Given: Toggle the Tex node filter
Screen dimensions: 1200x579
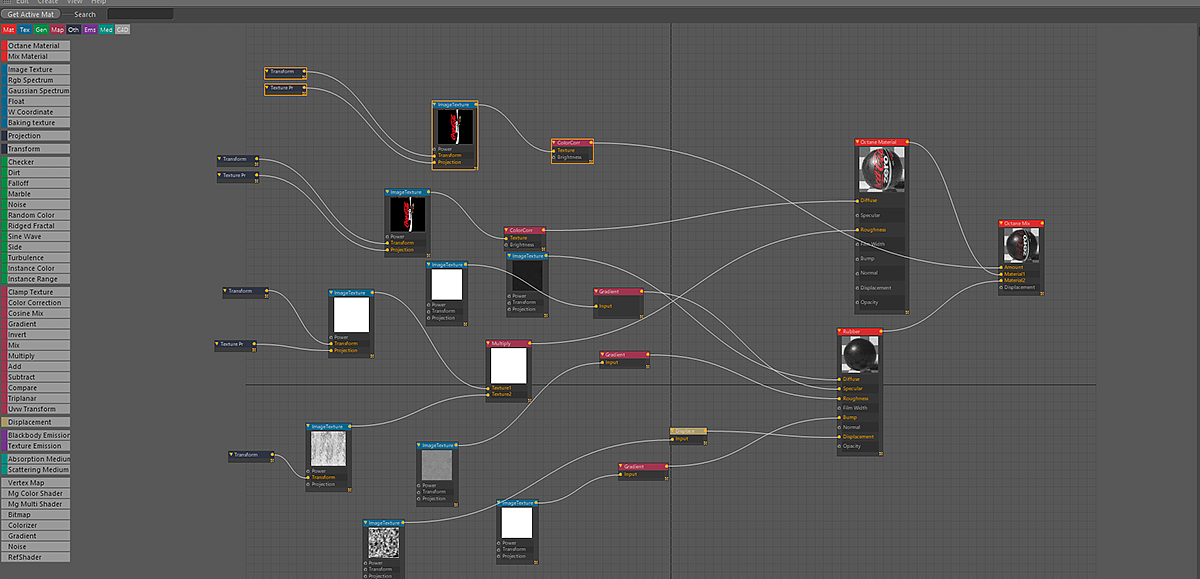Looking at the screenshot, I should (x=25, y=30).
